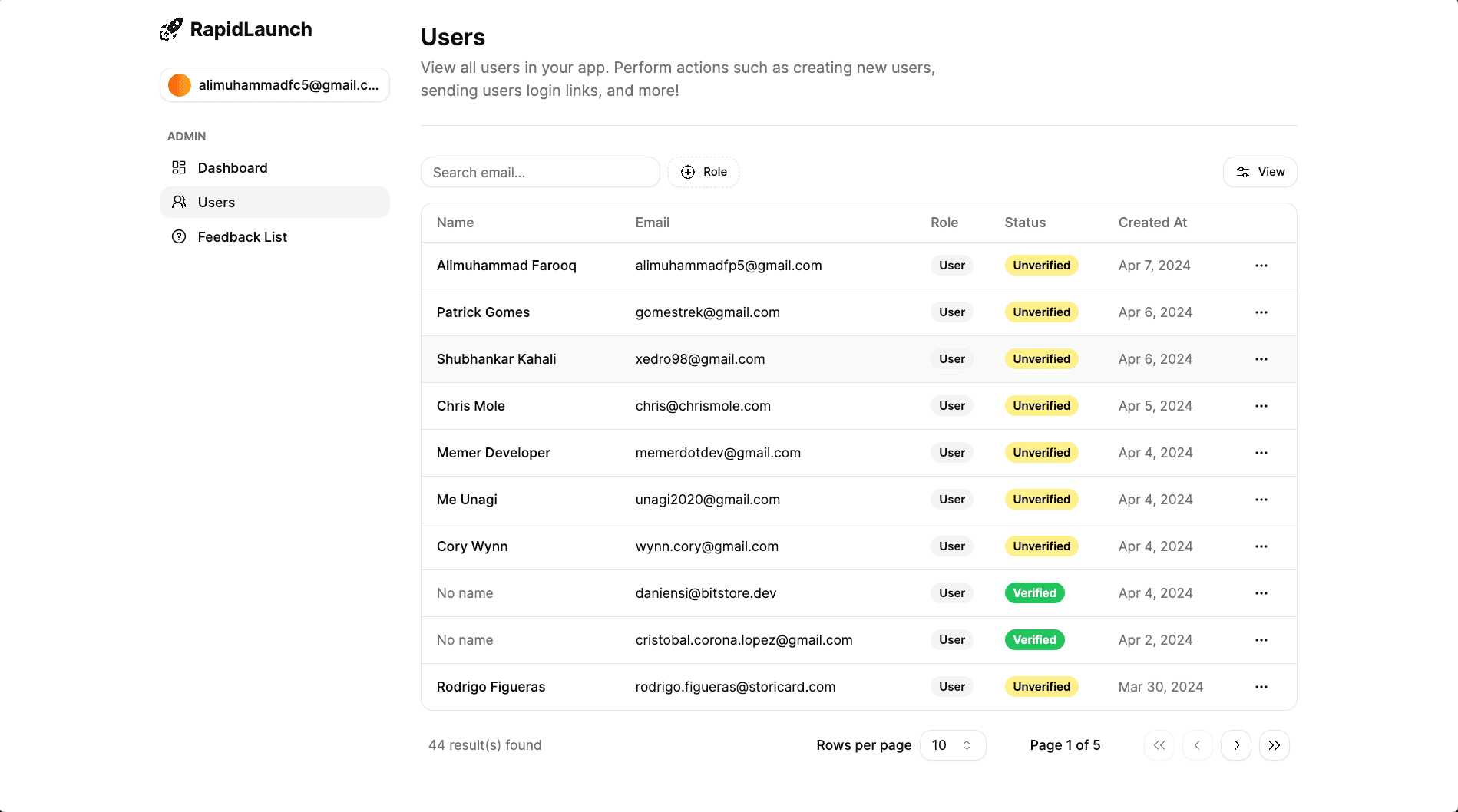Click the orange avatar next to alimuhammadfc5@gmail.com
Screen dimensions: 1458x812
tap(179, 85)
